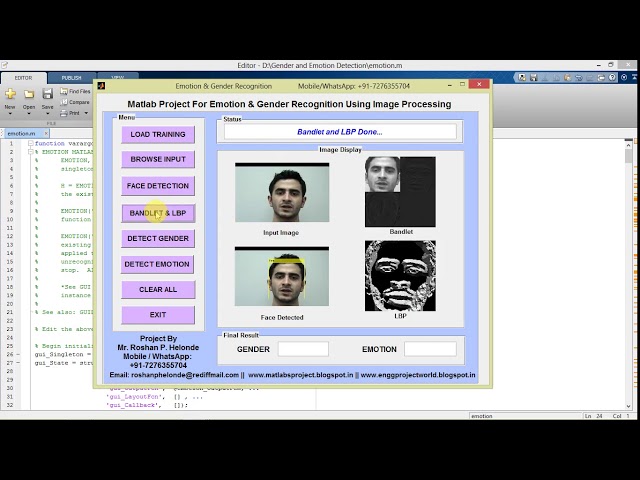Click the paste icon in quick access toolbar
Screen dimensions: 640x480
[x=567, y=77]
